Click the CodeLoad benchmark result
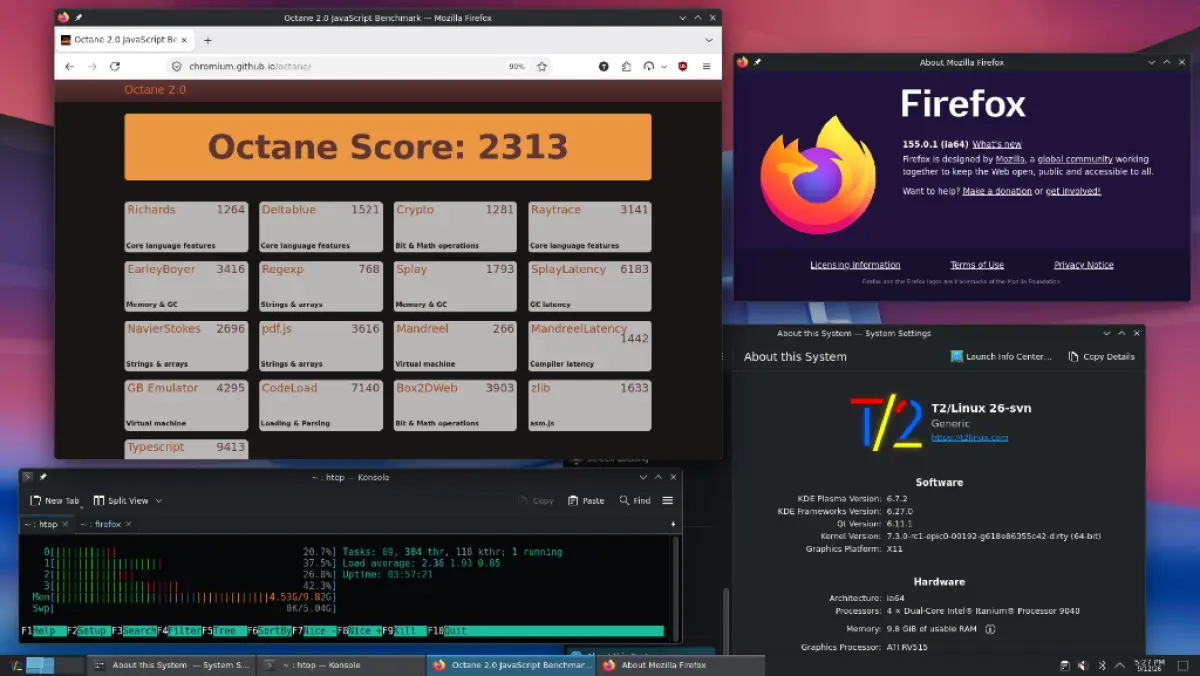The height and width of the screenshot is (676, 1200). 321,405
